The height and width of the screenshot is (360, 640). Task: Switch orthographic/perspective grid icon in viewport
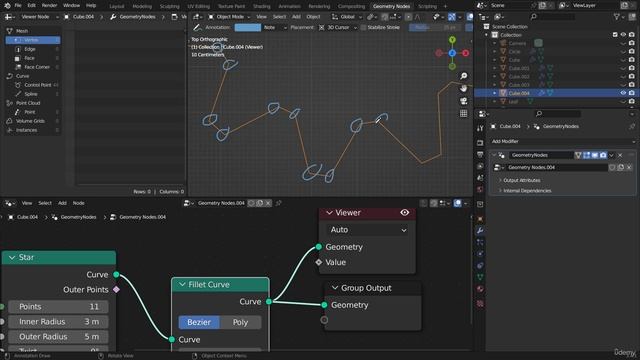(464, 113)
